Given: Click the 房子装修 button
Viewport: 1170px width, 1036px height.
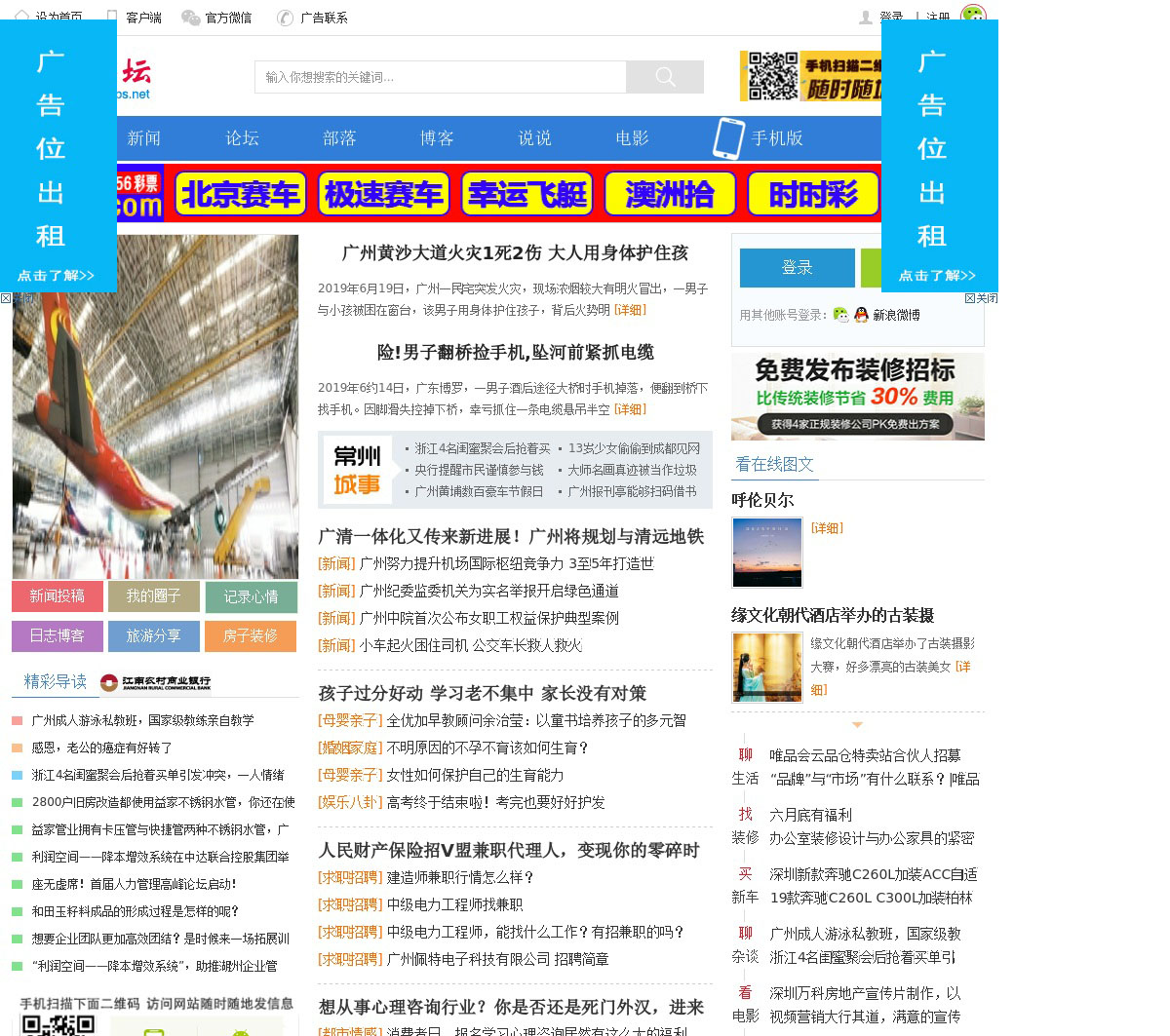Looking at the screenshot, I should coord(251,635).
